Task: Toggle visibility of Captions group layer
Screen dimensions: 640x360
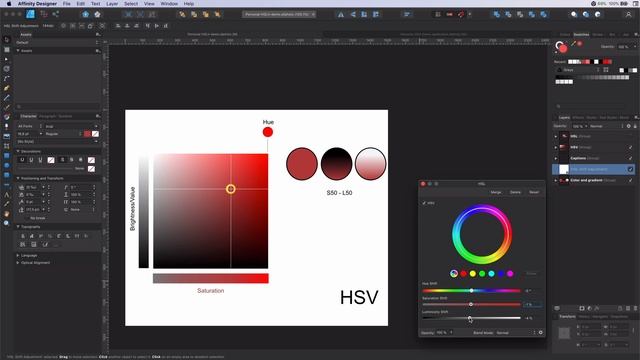Action: (631, 158)
